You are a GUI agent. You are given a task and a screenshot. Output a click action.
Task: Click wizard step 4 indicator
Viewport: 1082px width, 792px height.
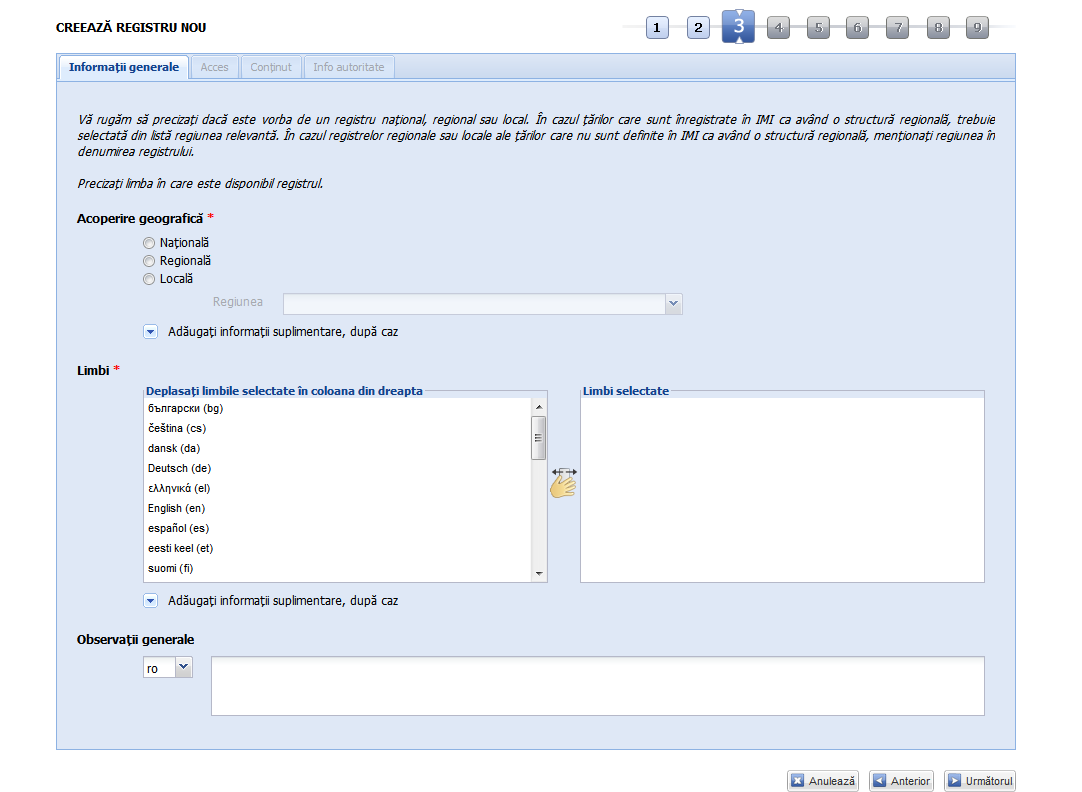click(x=778, y=28)
